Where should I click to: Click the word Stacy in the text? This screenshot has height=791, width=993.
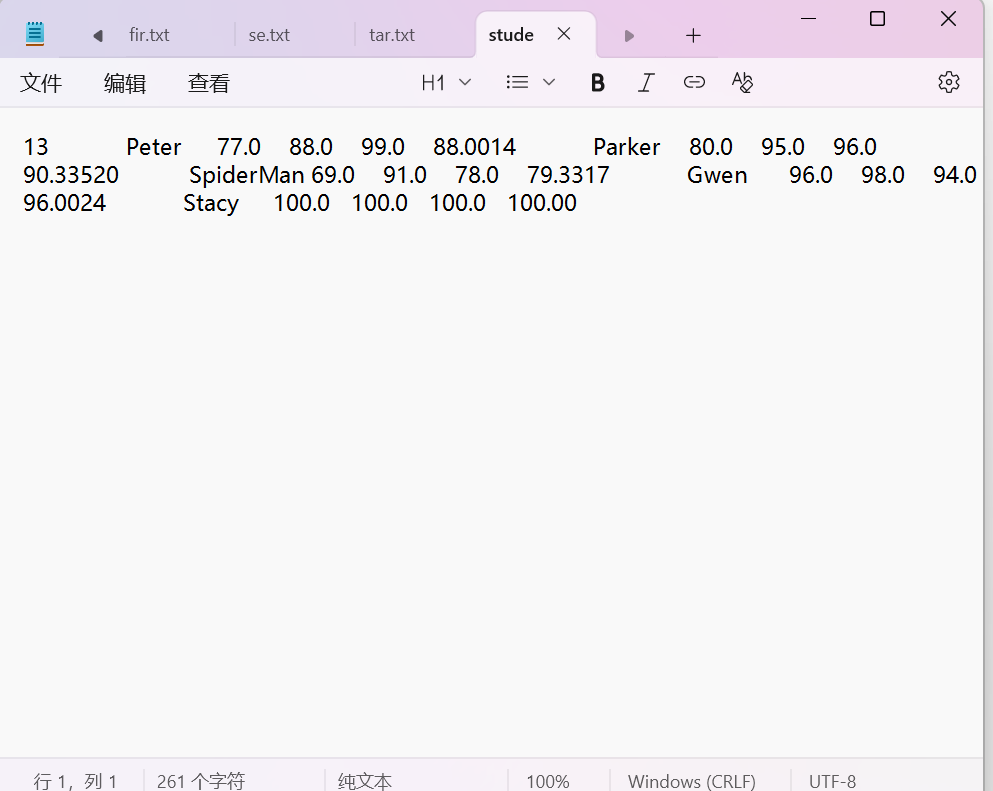click(x=211, y=203)
